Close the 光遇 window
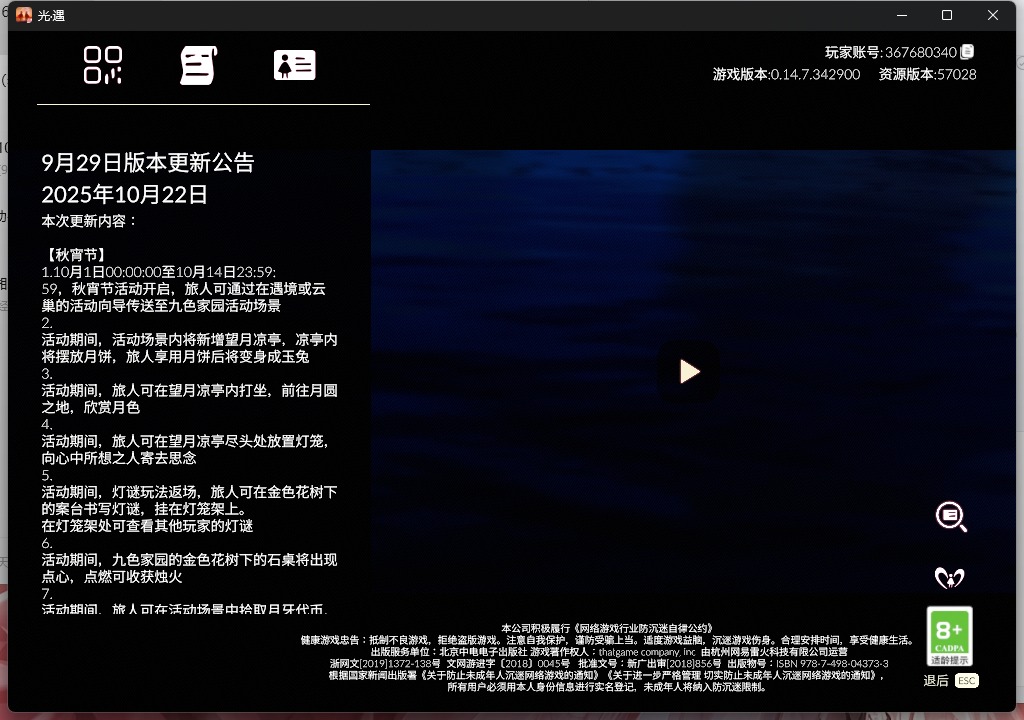This screenshot has height=720, width=1024. (993, 15)
